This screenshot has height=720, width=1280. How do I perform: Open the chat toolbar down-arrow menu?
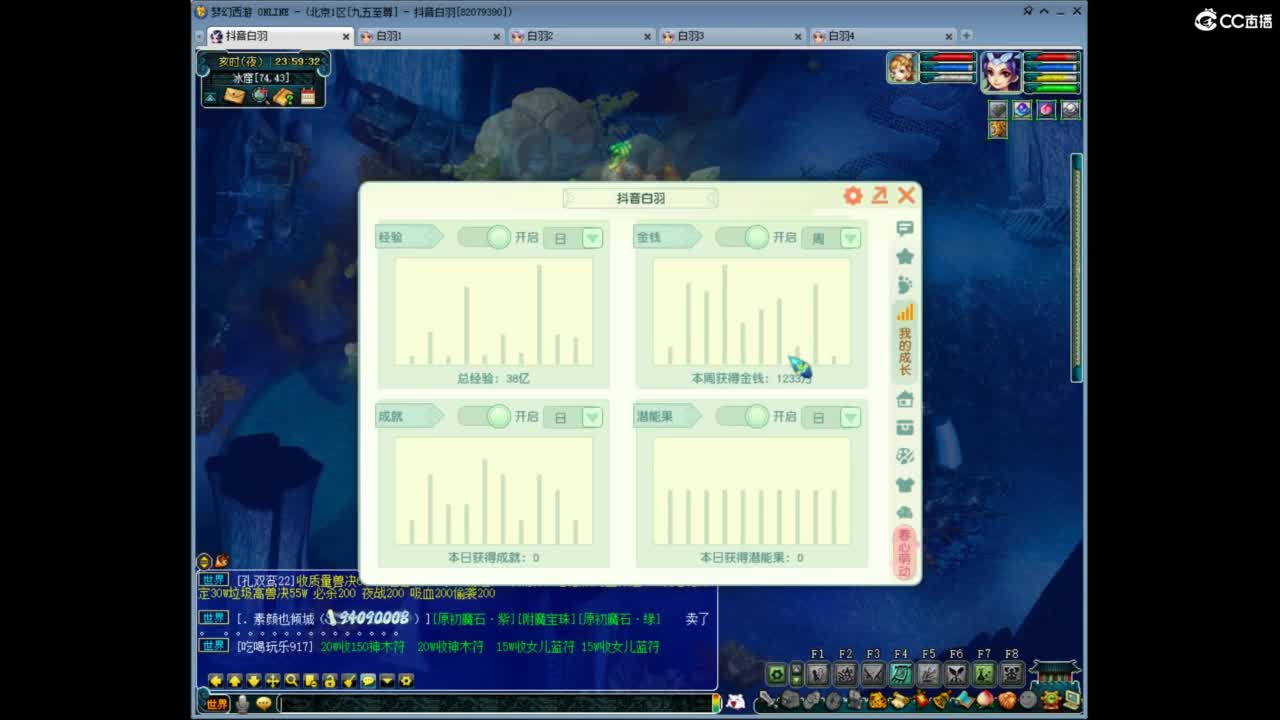(x=387, y=680)
